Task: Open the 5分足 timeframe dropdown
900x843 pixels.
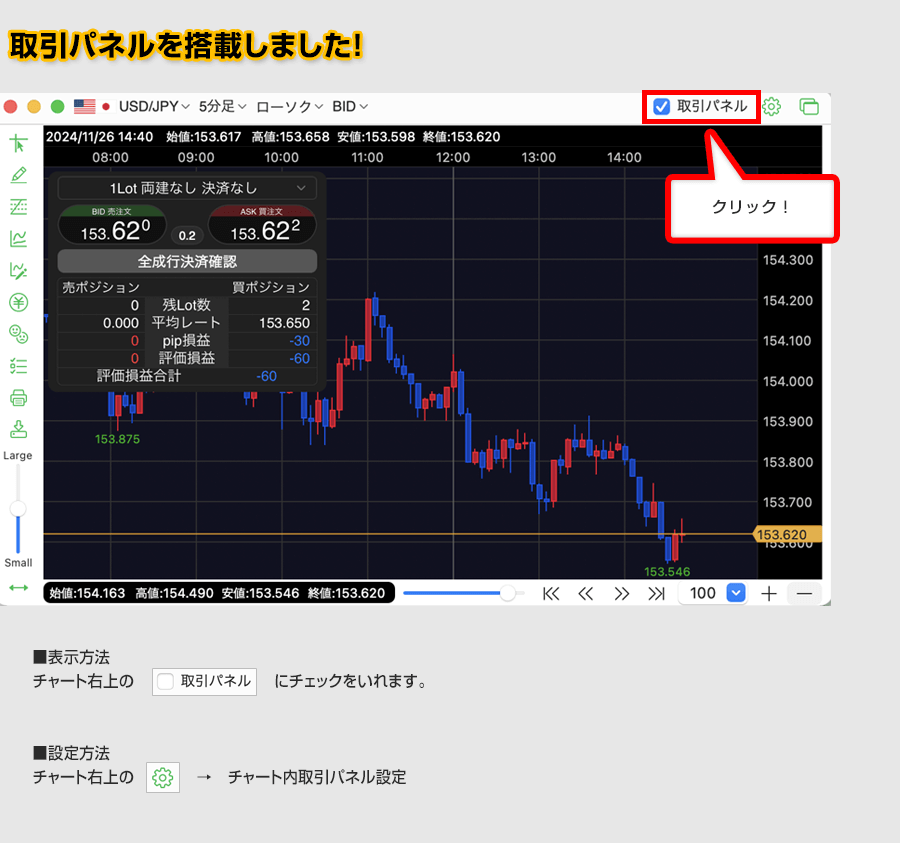Action: (223, 107)
